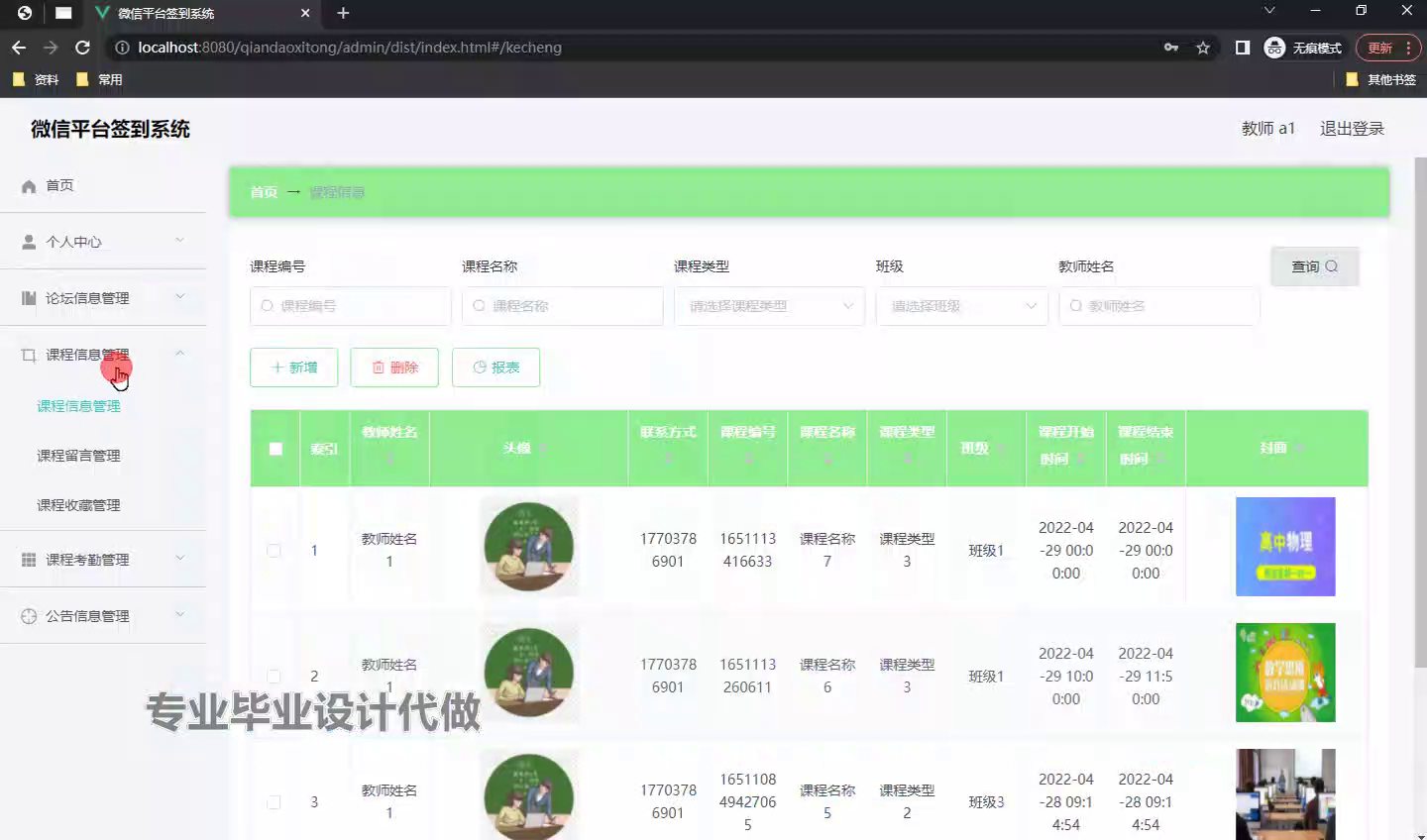Tick the checkbox for row 3
The width and height of the screenshot is (1427, 840).
274,802
